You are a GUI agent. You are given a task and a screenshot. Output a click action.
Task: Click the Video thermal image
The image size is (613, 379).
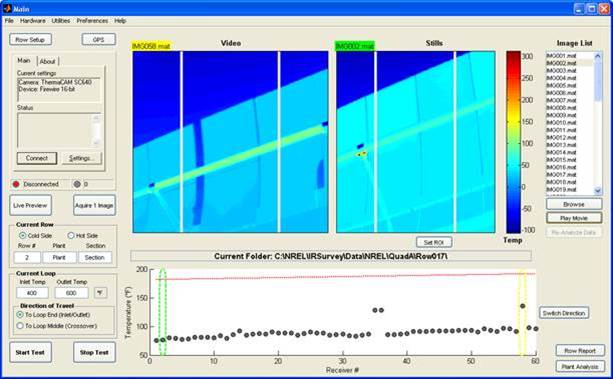pyautogui.click(x=231, y=142)
